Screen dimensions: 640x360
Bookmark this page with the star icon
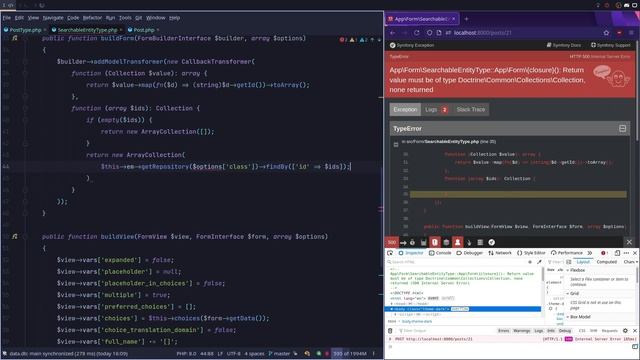[606, 33]
